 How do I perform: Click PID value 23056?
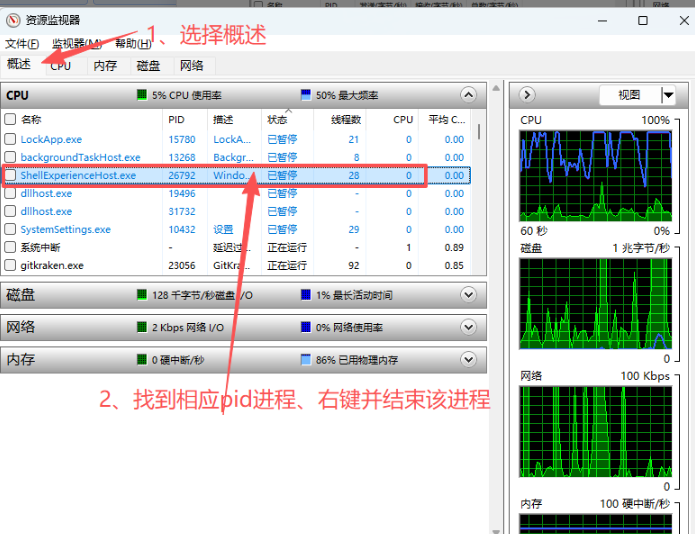[x=182, y=265]
